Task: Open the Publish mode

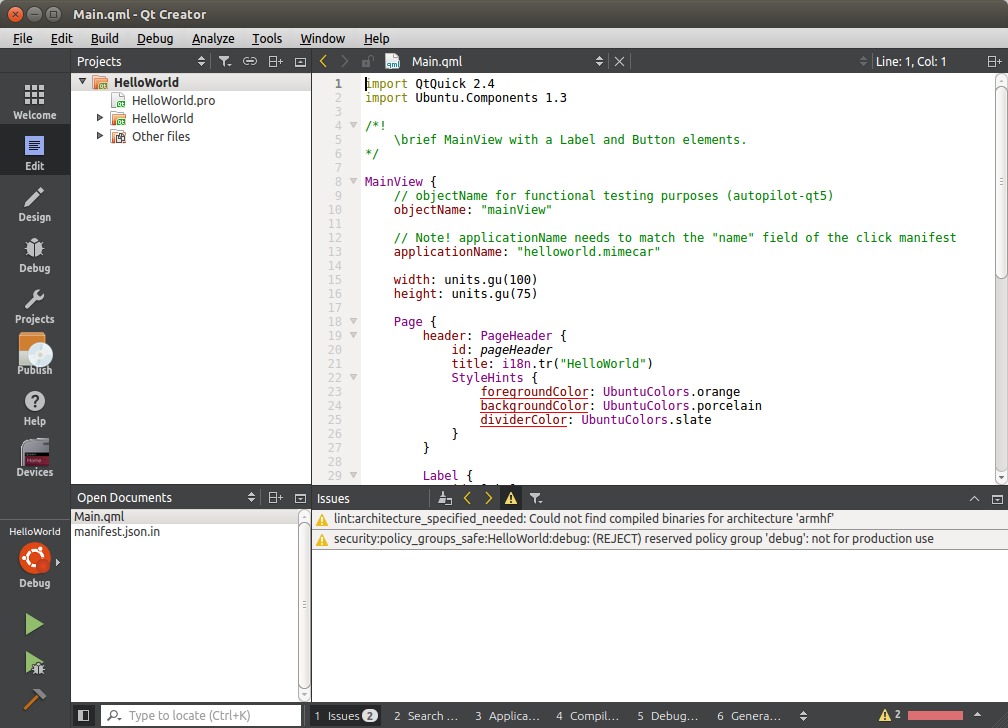Action: point(35,356)
